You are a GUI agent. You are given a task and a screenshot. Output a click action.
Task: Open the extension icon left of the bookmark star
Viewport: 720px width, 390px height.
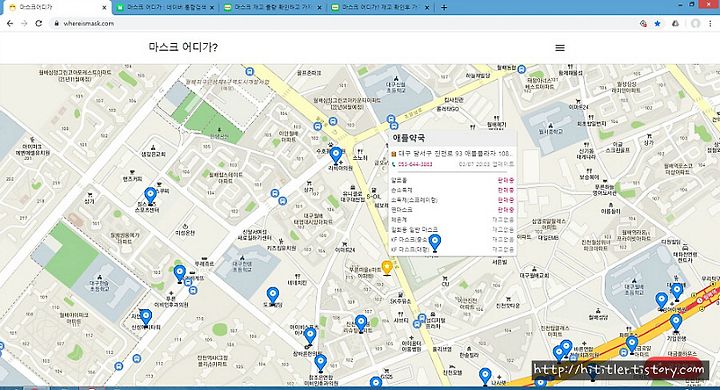pyautogui.click(x=643, y=23)
